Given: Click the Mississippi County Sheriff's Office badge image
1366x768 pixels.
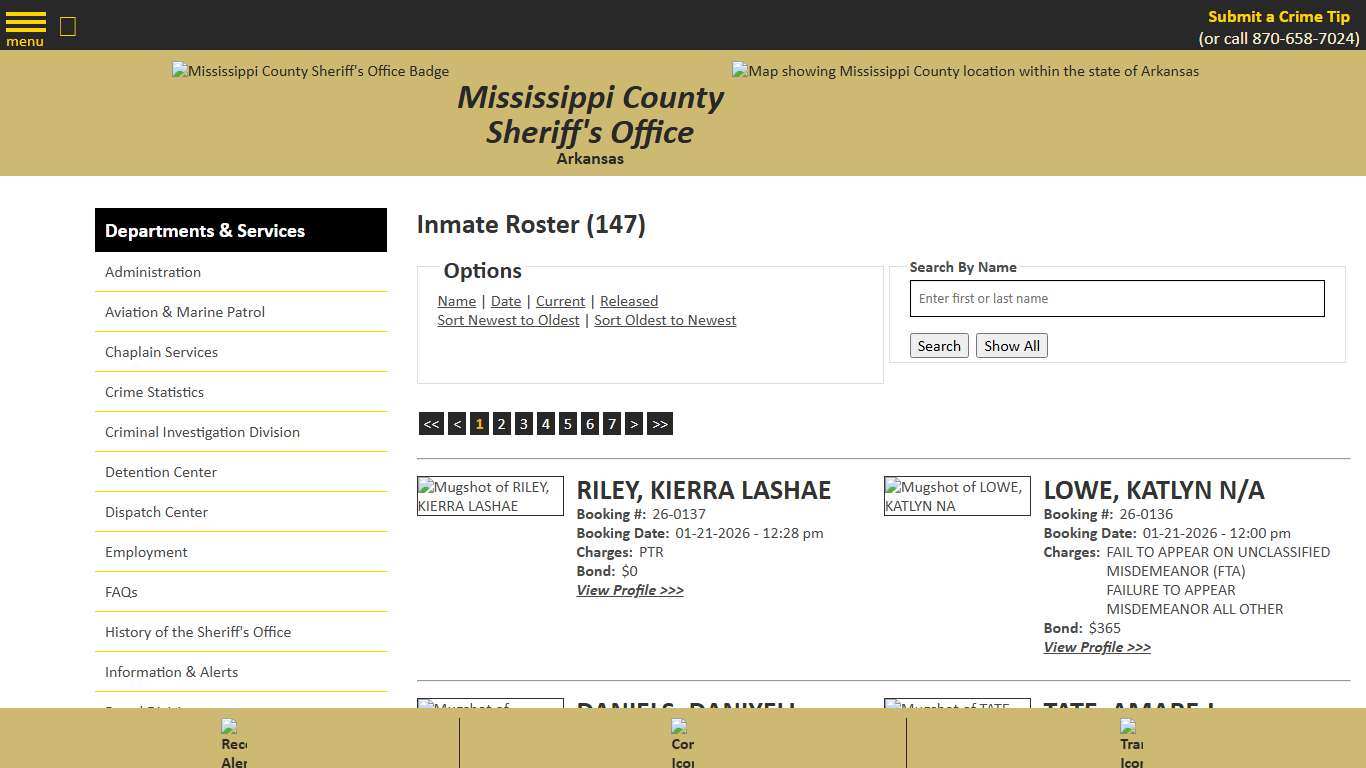Looking at the screenshot, I should [x=310, y=71].
